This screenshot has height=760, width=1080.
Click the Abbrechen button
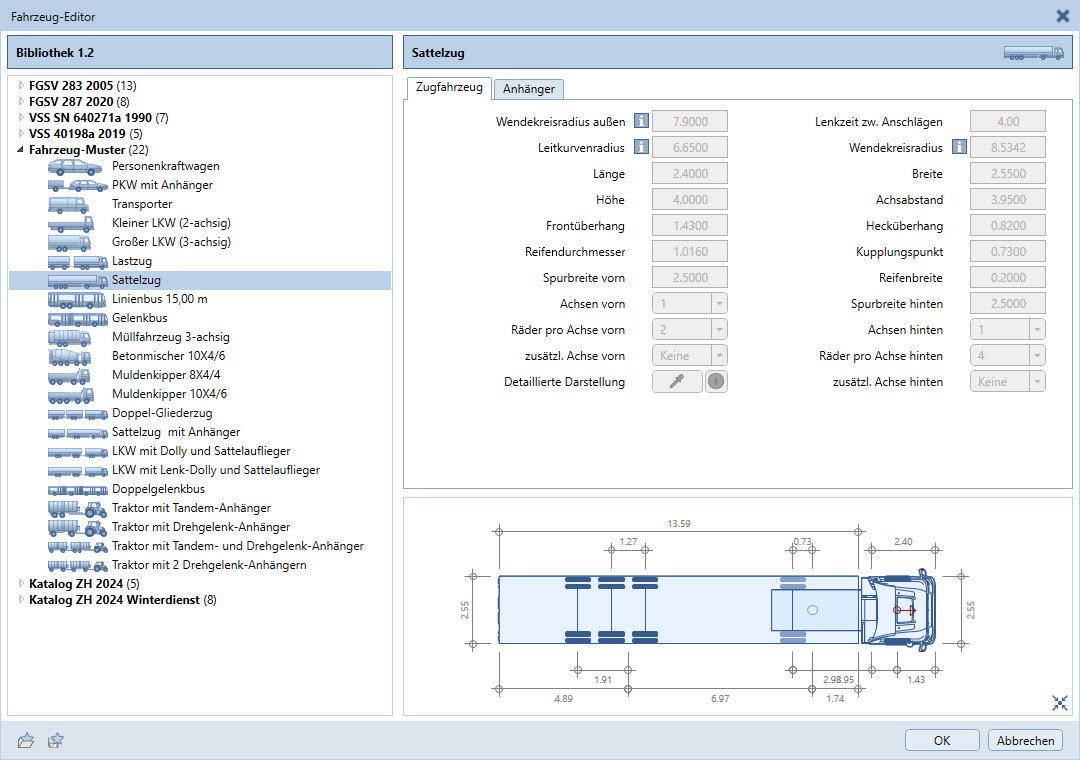(x=1025, y=741)
